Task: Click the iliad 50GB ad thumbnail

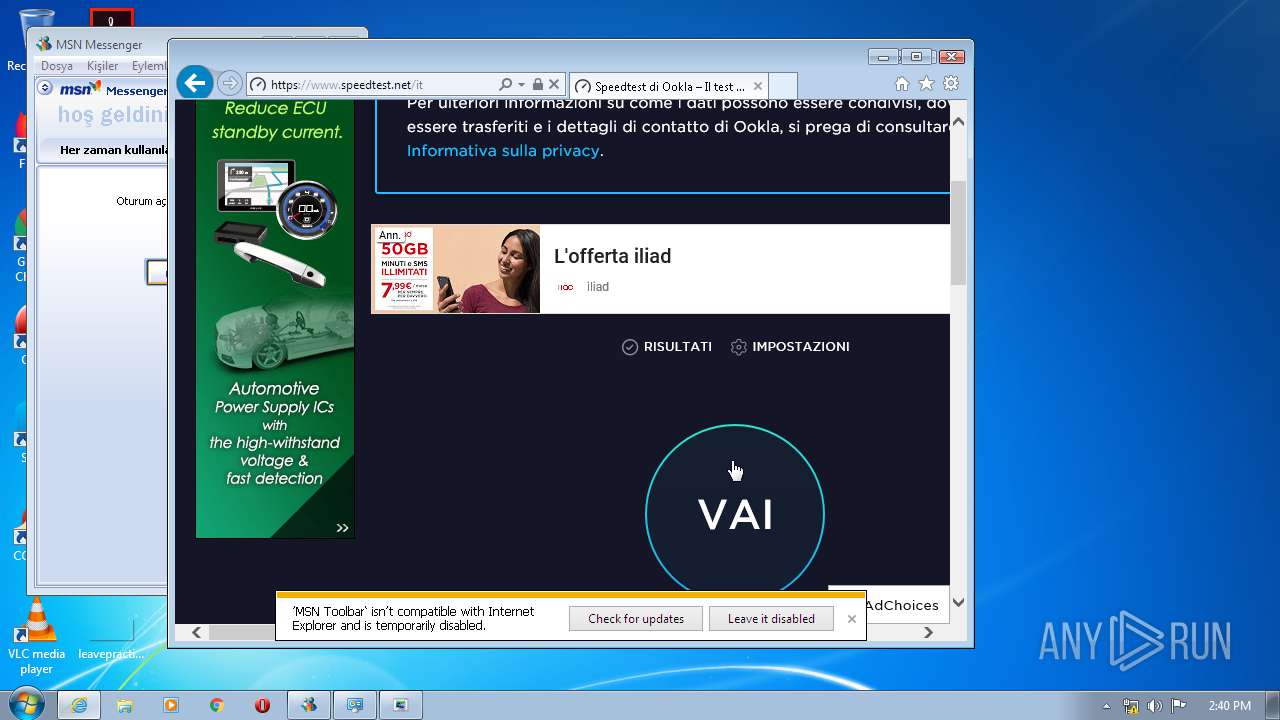Action: pyautogui.click(x=456, y=269)
